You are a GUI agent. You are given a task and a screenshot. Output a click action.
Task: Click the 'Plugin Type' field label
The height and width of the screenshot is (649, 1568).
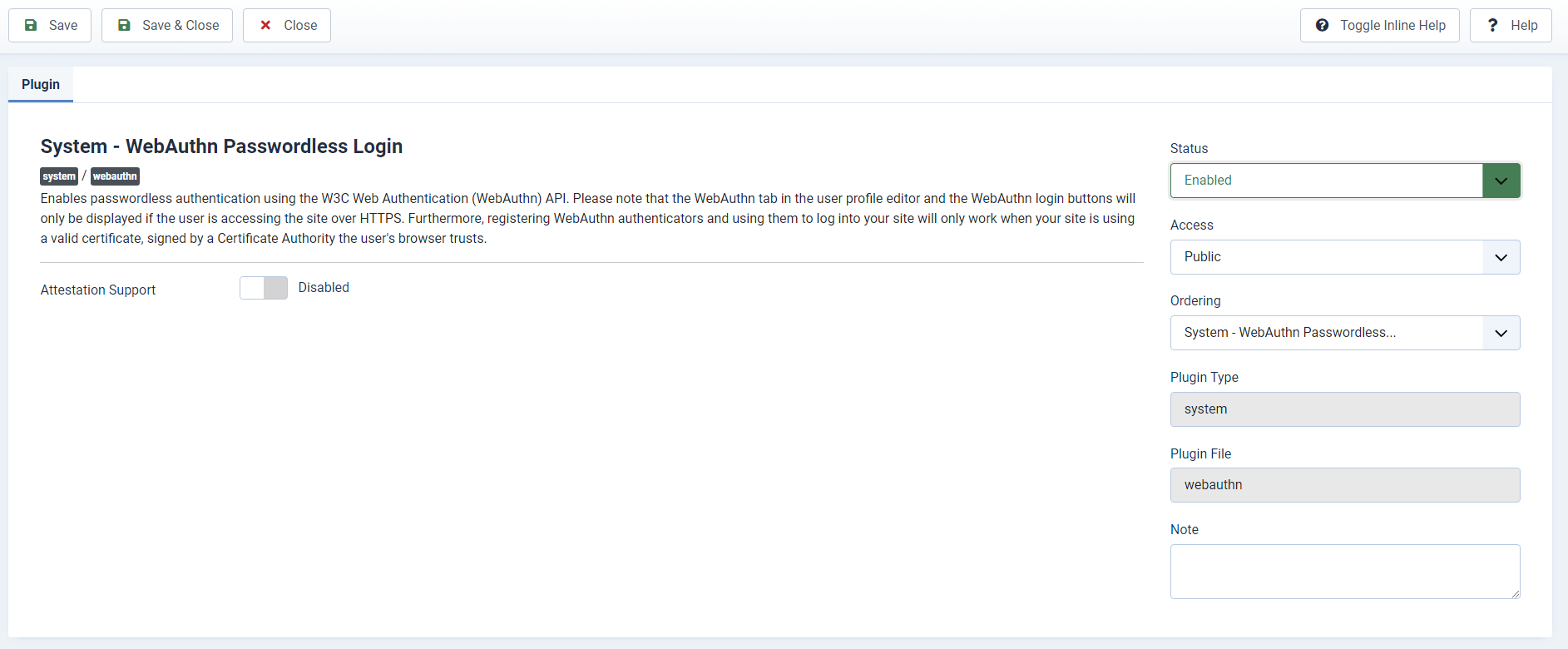(1204, 377)
